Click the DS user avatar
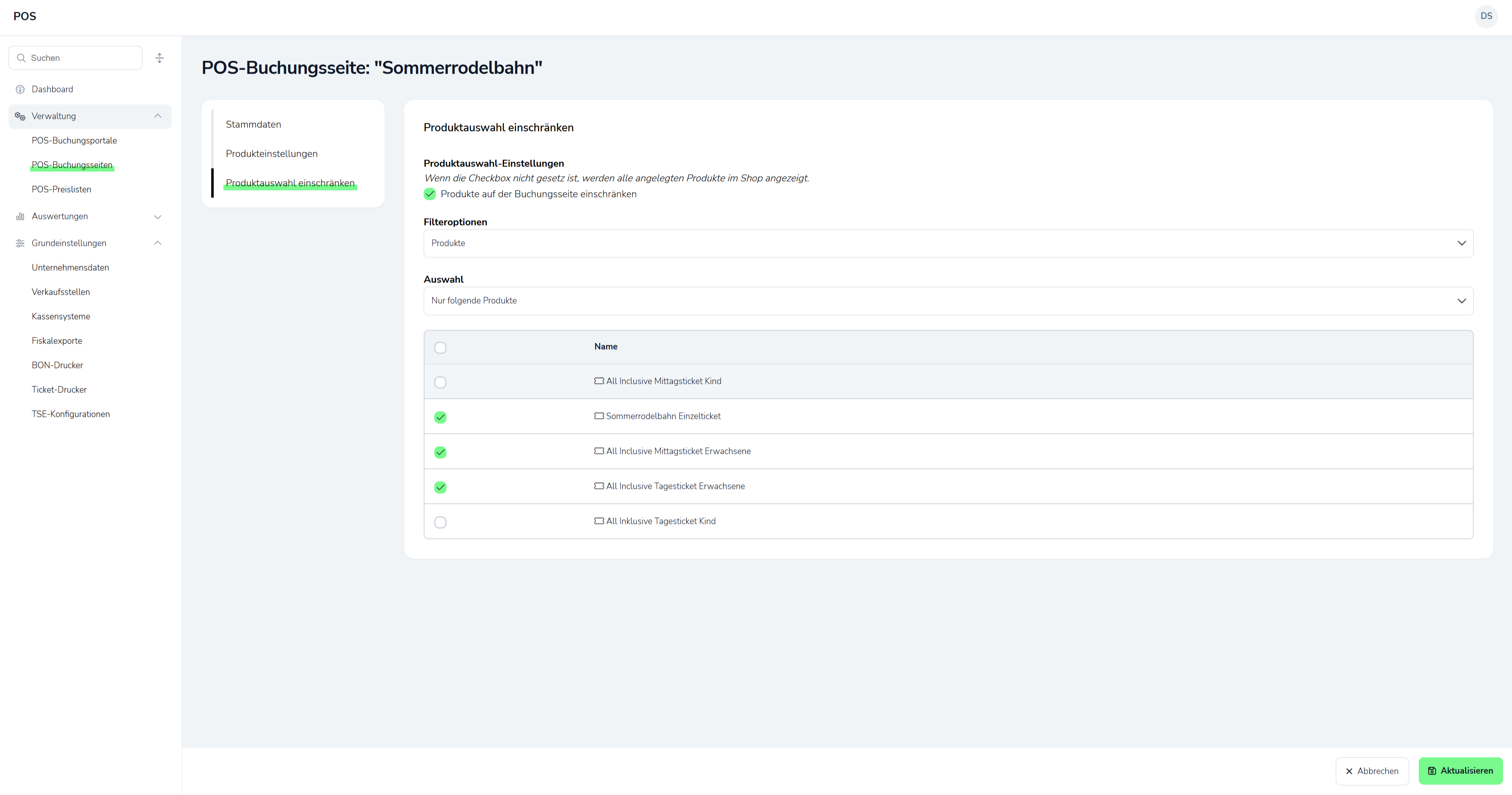The width and height of the screenshot is (1512, 795). [x=1486, y=16]
